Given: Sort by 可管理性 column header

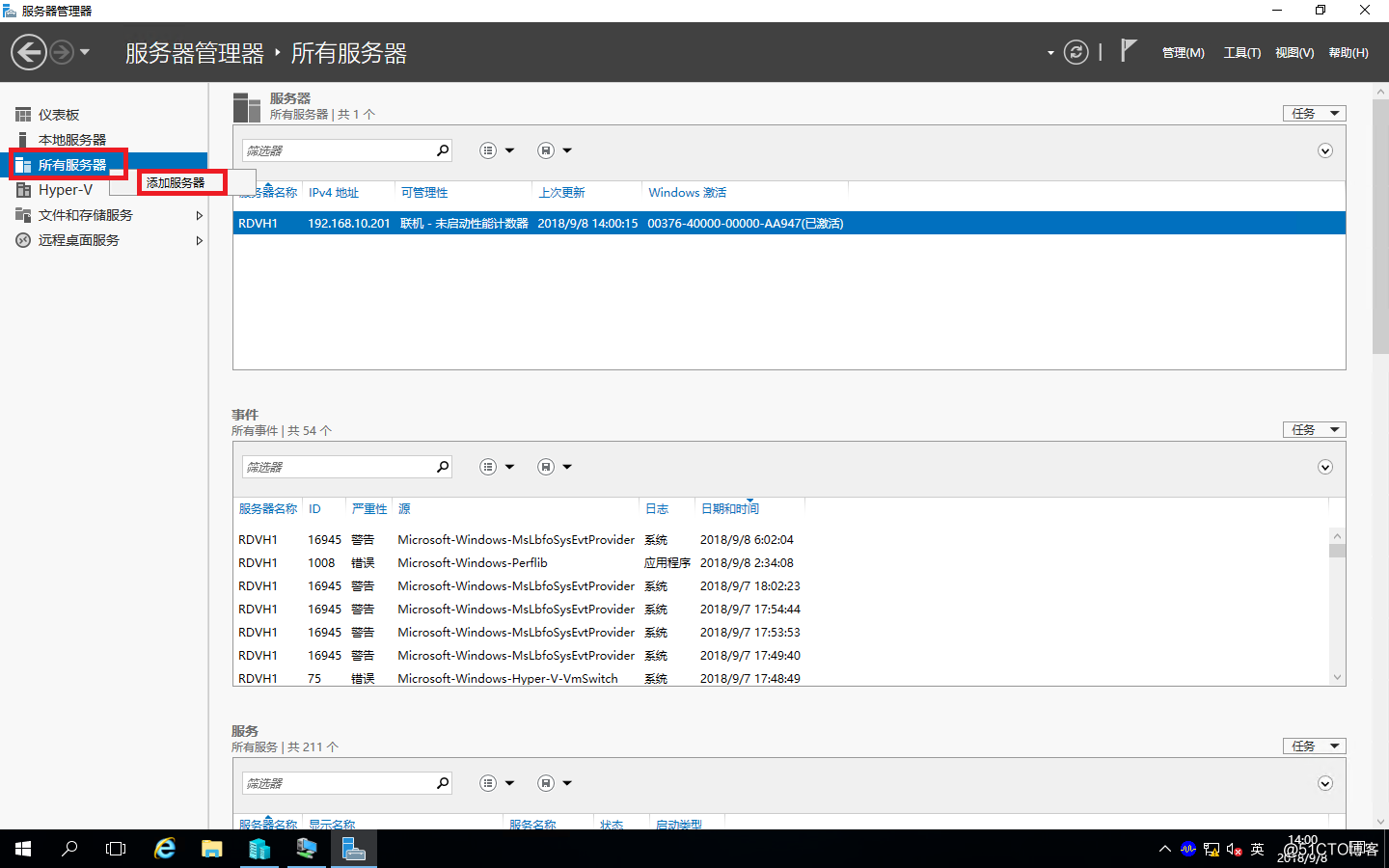Looking at the screenshot, I should point(424,193).
